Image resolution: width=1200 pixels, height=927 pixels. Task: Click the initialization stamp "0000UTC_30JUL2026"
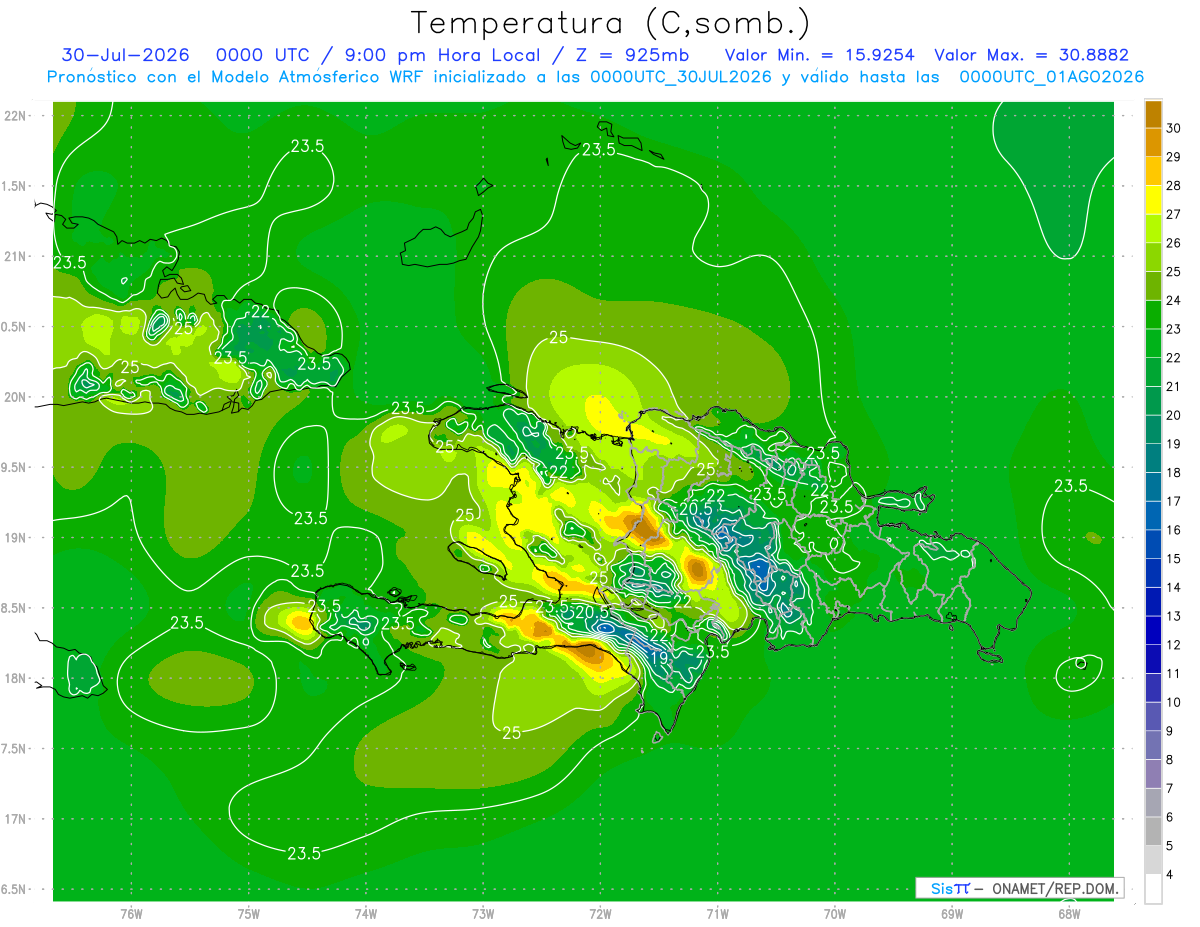point(681,77)
